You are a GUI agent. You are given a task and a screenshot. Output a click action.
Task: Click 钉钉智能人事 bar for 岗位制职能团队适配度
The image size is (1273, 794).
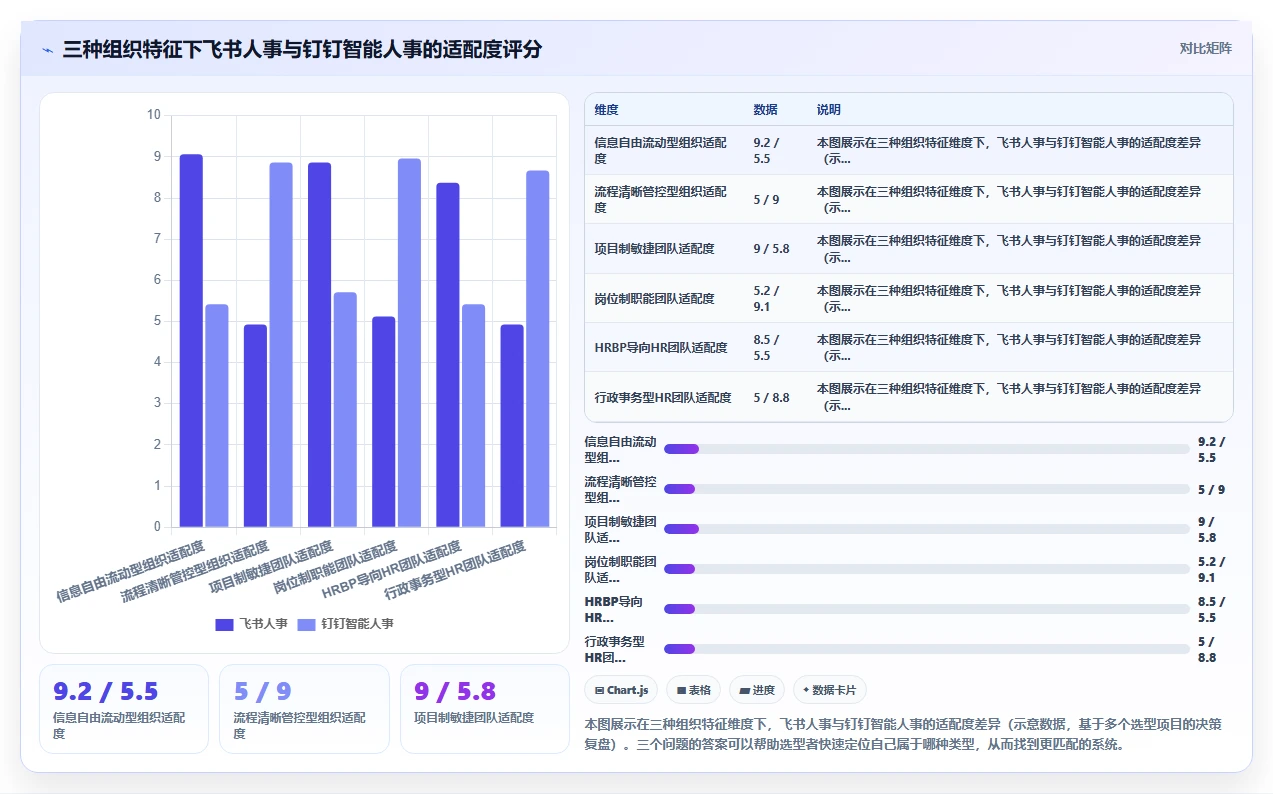pos(409,343)
